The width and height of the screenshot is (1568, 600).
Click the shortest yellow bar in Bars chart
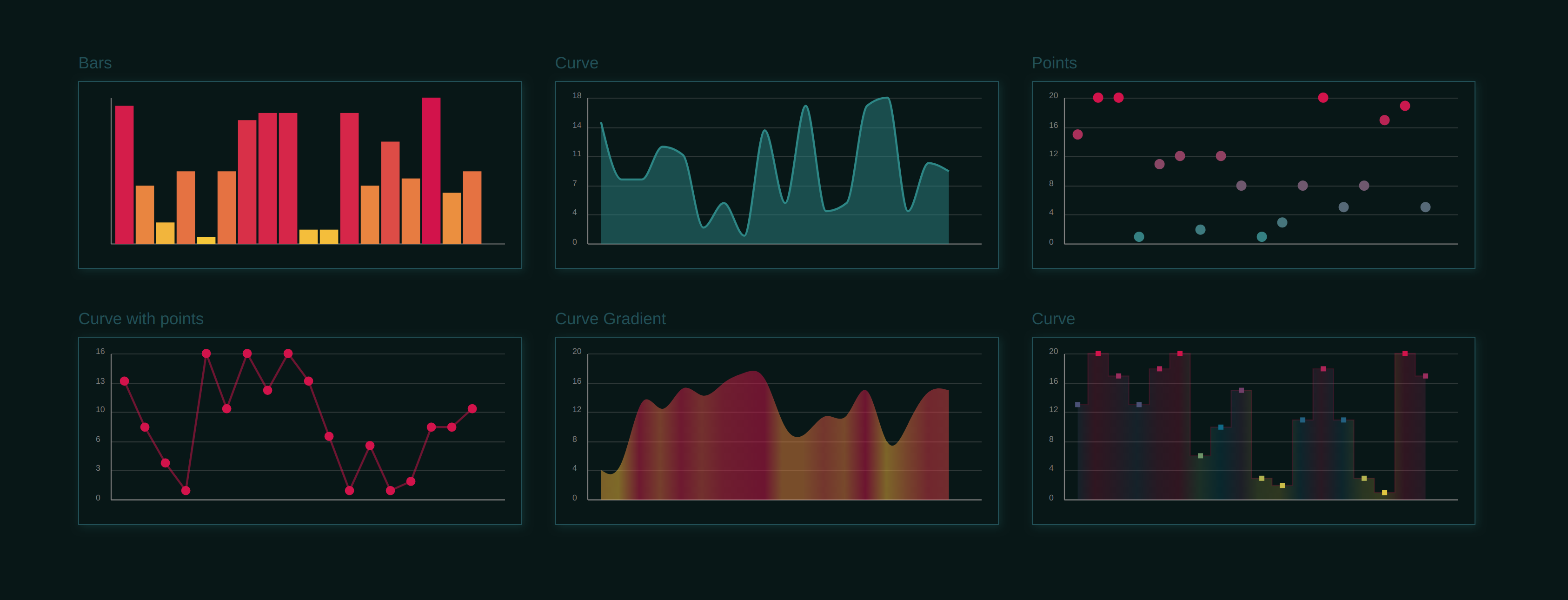coord(206,240)
